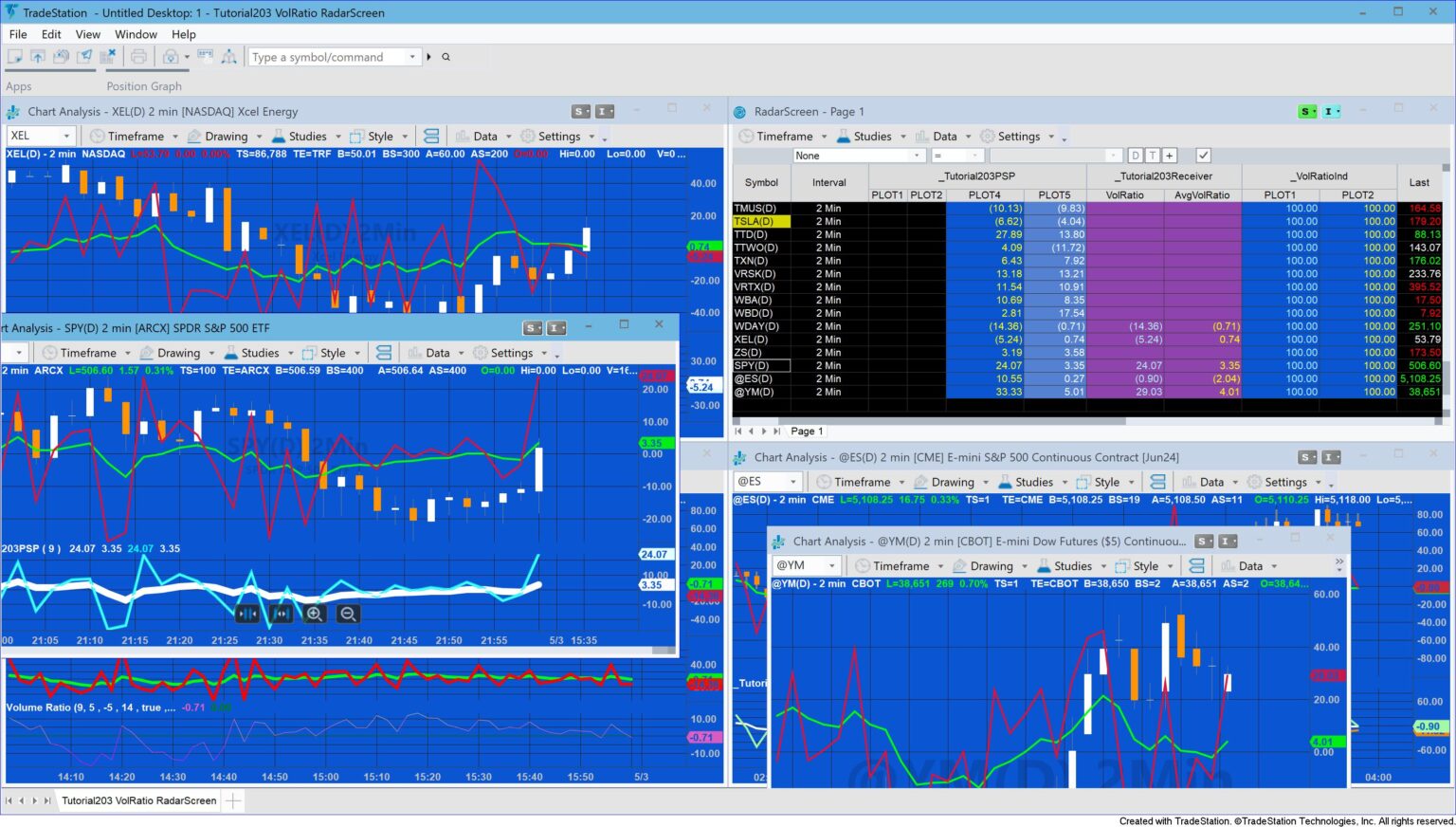Toggle the green S status button on RadarScreen
This screenshot has height=827, width=1456.
click(1306, 111)
